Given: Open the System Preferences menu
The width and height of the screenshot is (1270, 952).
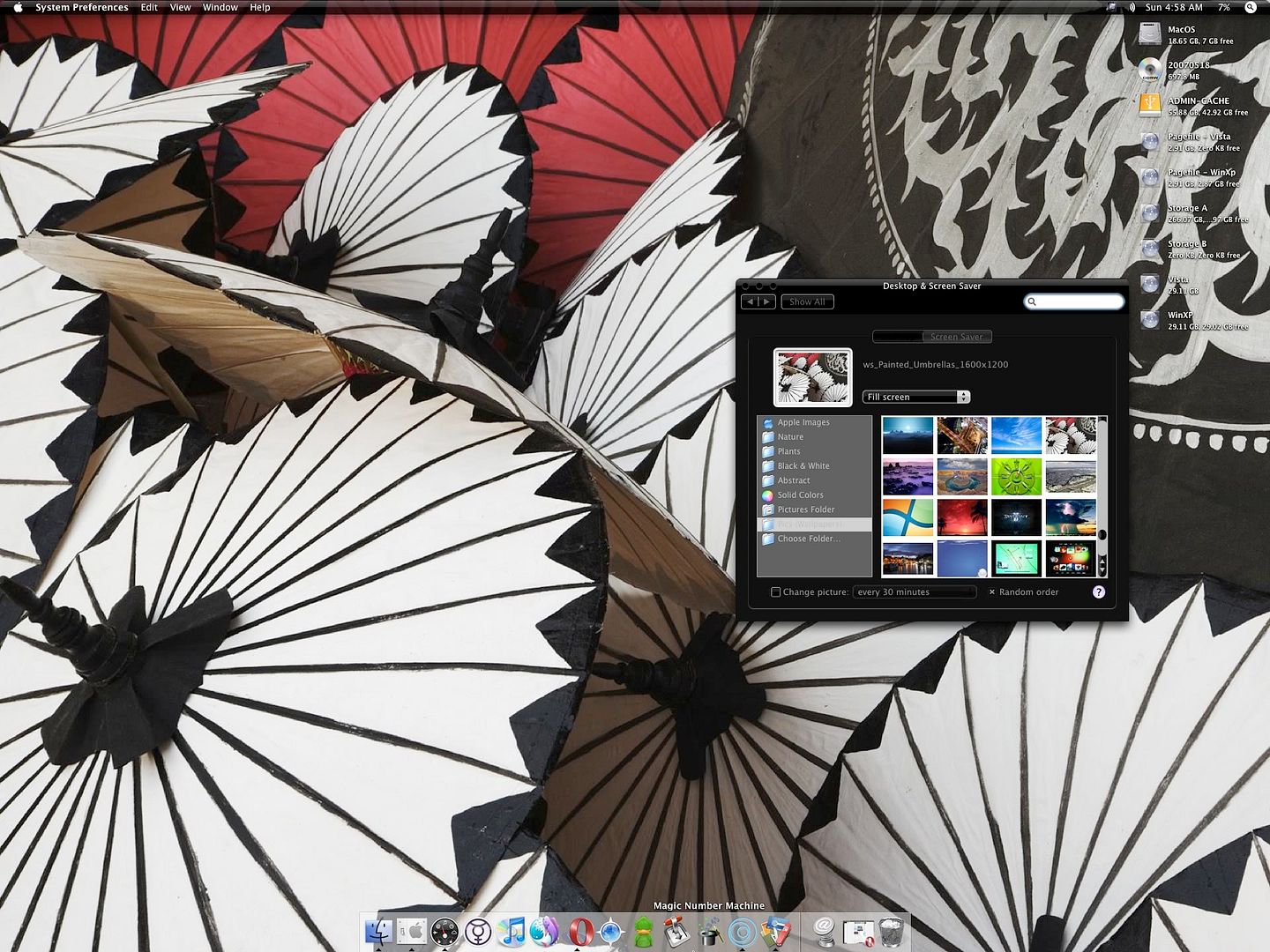Looking at the screenshot, I should pyautogui.click(x=82, y=7).
